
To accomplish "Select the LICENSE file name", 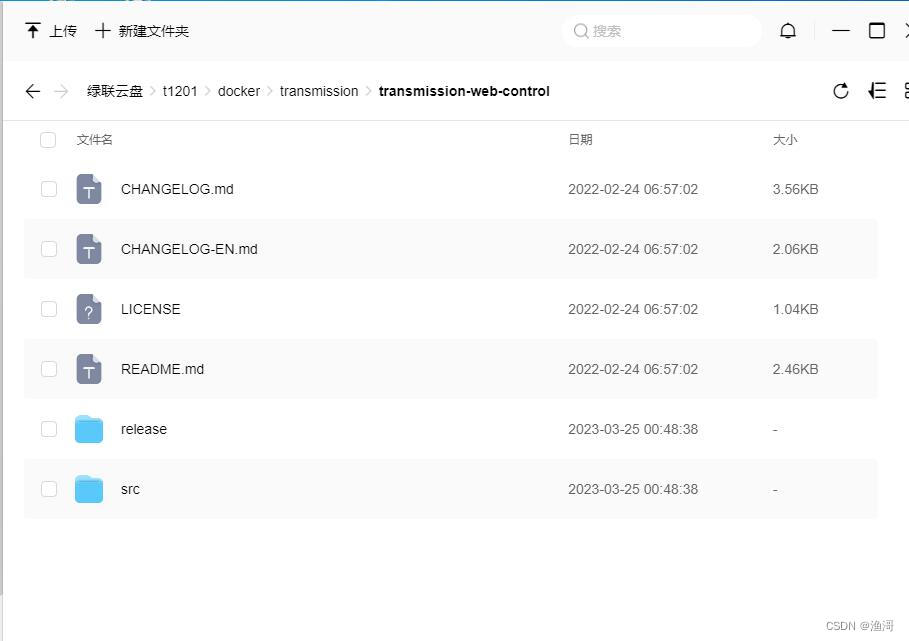I will pyautogui.click(x=151, y=309).
